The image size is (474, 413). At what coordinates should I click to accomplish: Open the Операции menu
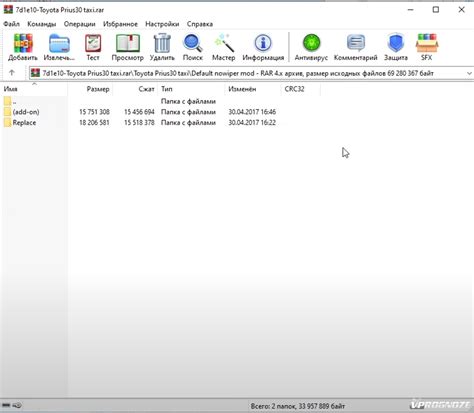pyautogui.click(x=80, y=24)
